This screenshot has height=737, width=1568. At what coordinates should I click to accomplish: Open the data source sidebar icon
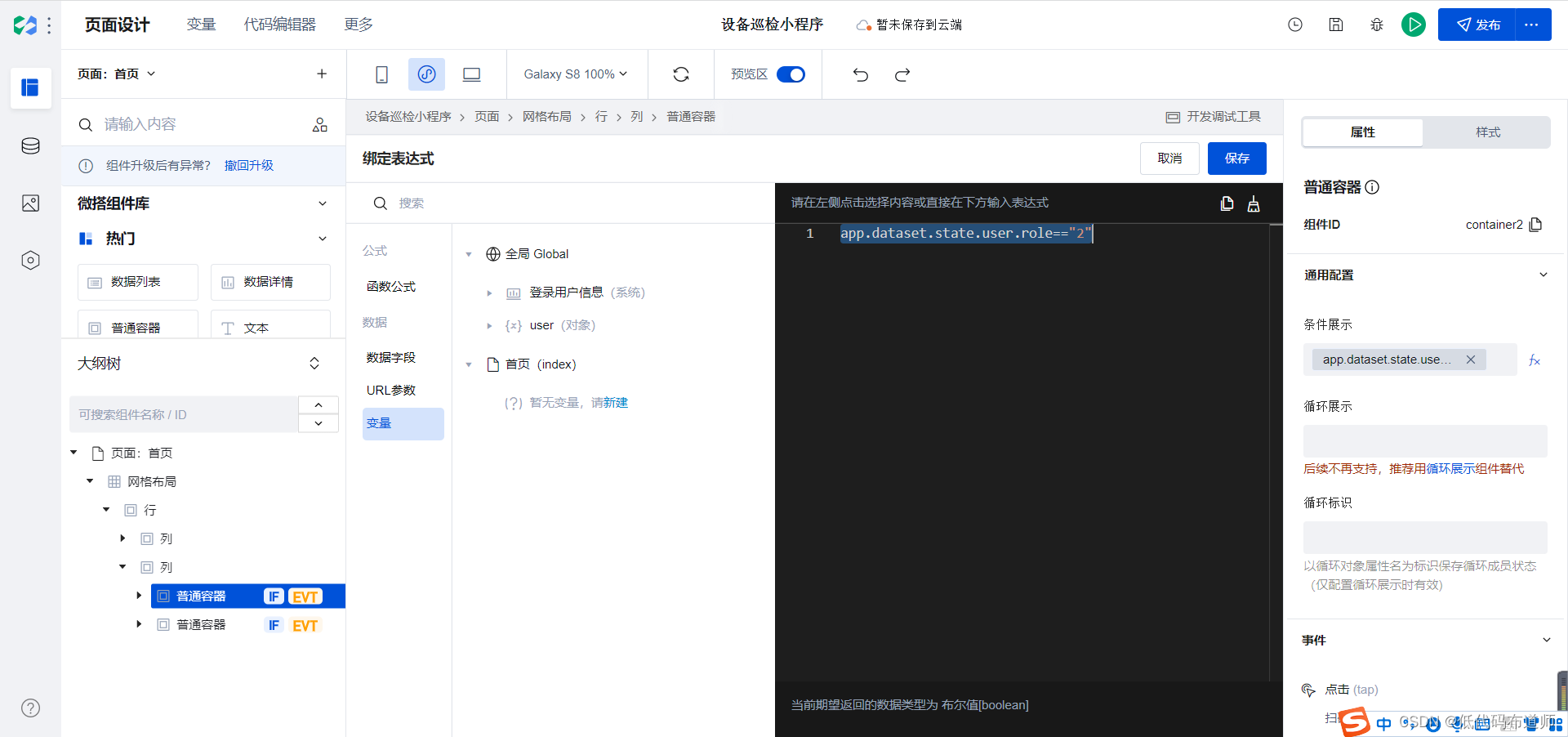coord(31,146)
